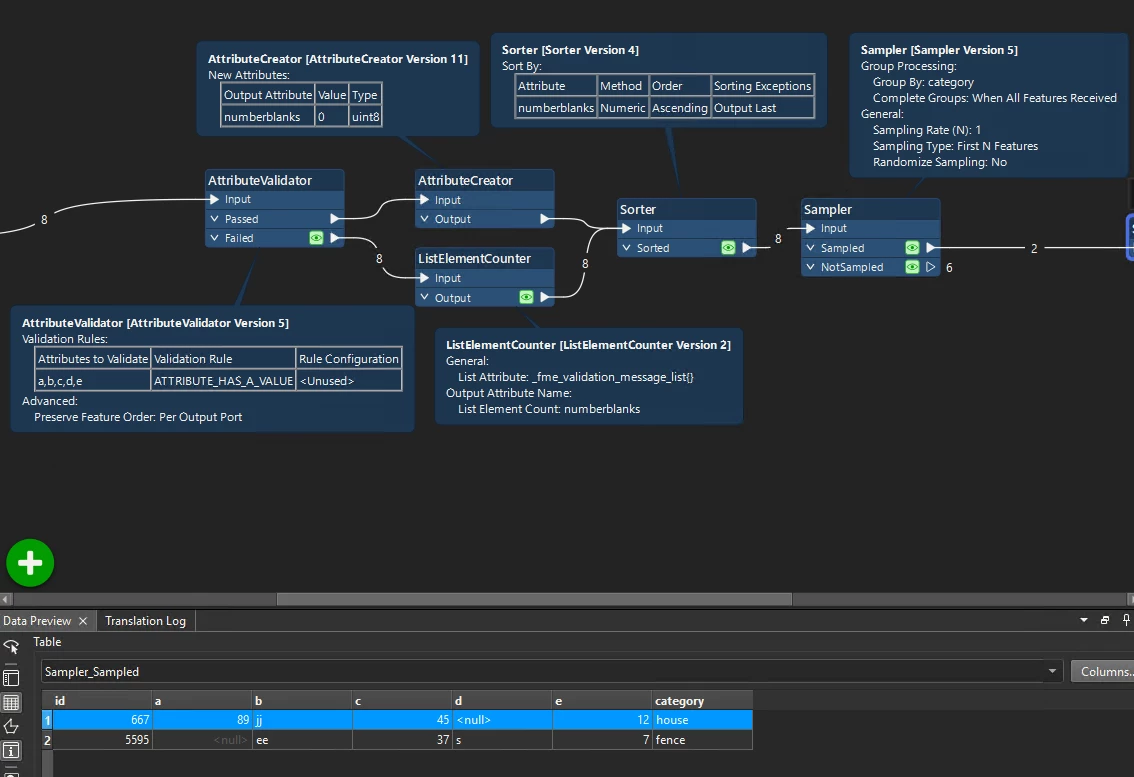
Task: Click the ListElementCounter Output port arrow
Action: [545, 297]
